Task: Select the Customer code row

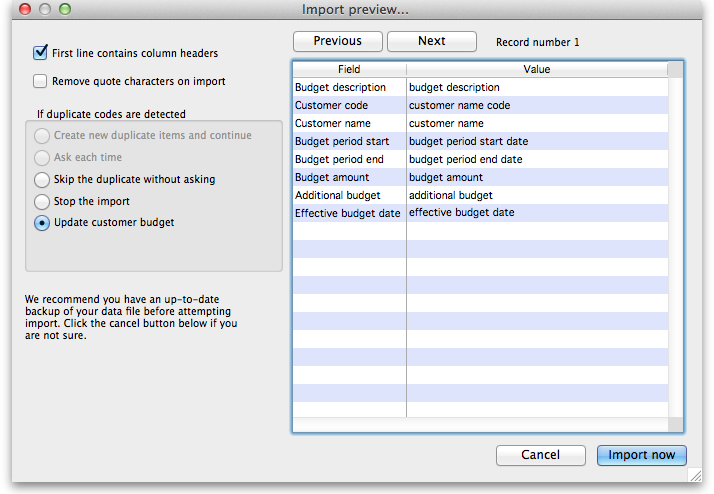Action: point(332,106)
